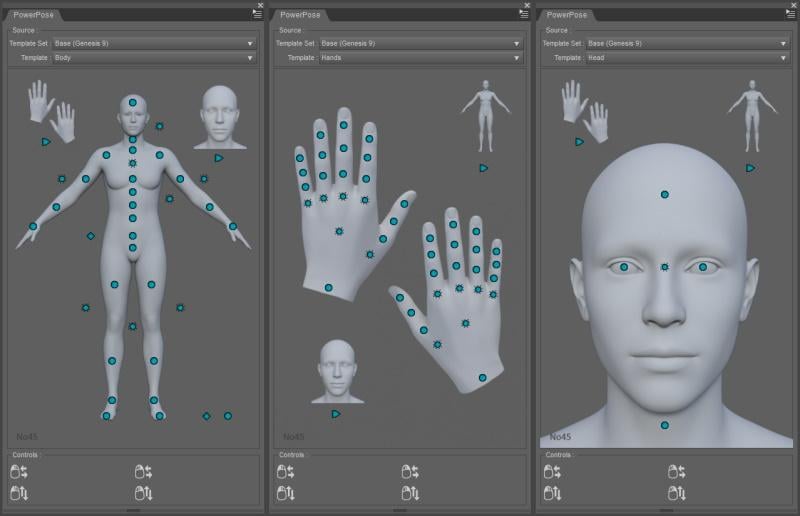
Task: Open the Template dropdown showing Hands
Action: click(420, 58)
